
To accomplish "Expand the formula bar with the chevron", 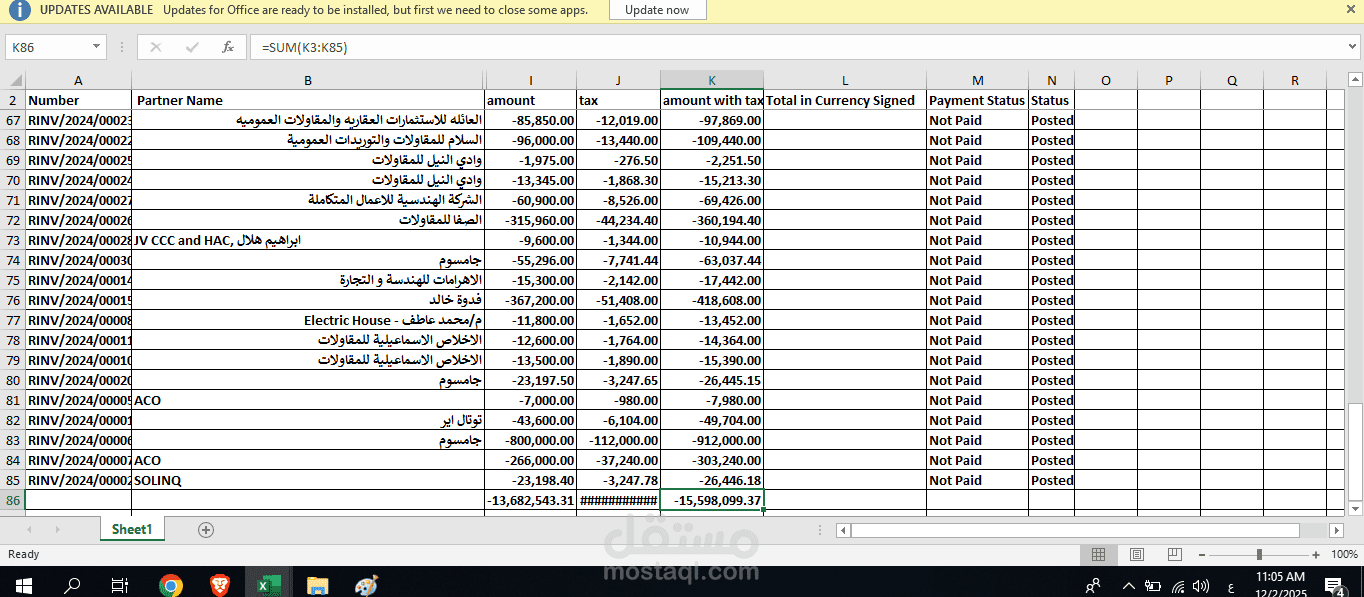I will click(1352, 47).
